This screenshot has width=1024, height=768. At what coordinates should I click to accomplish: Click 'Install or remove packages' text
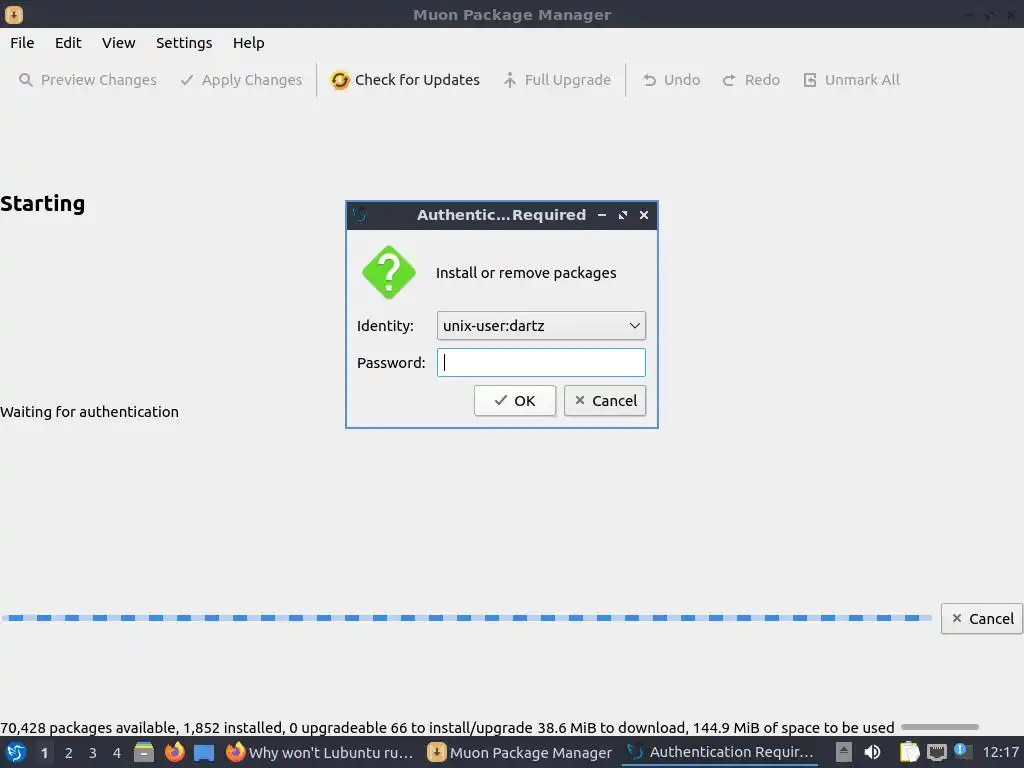coord(526,273)
